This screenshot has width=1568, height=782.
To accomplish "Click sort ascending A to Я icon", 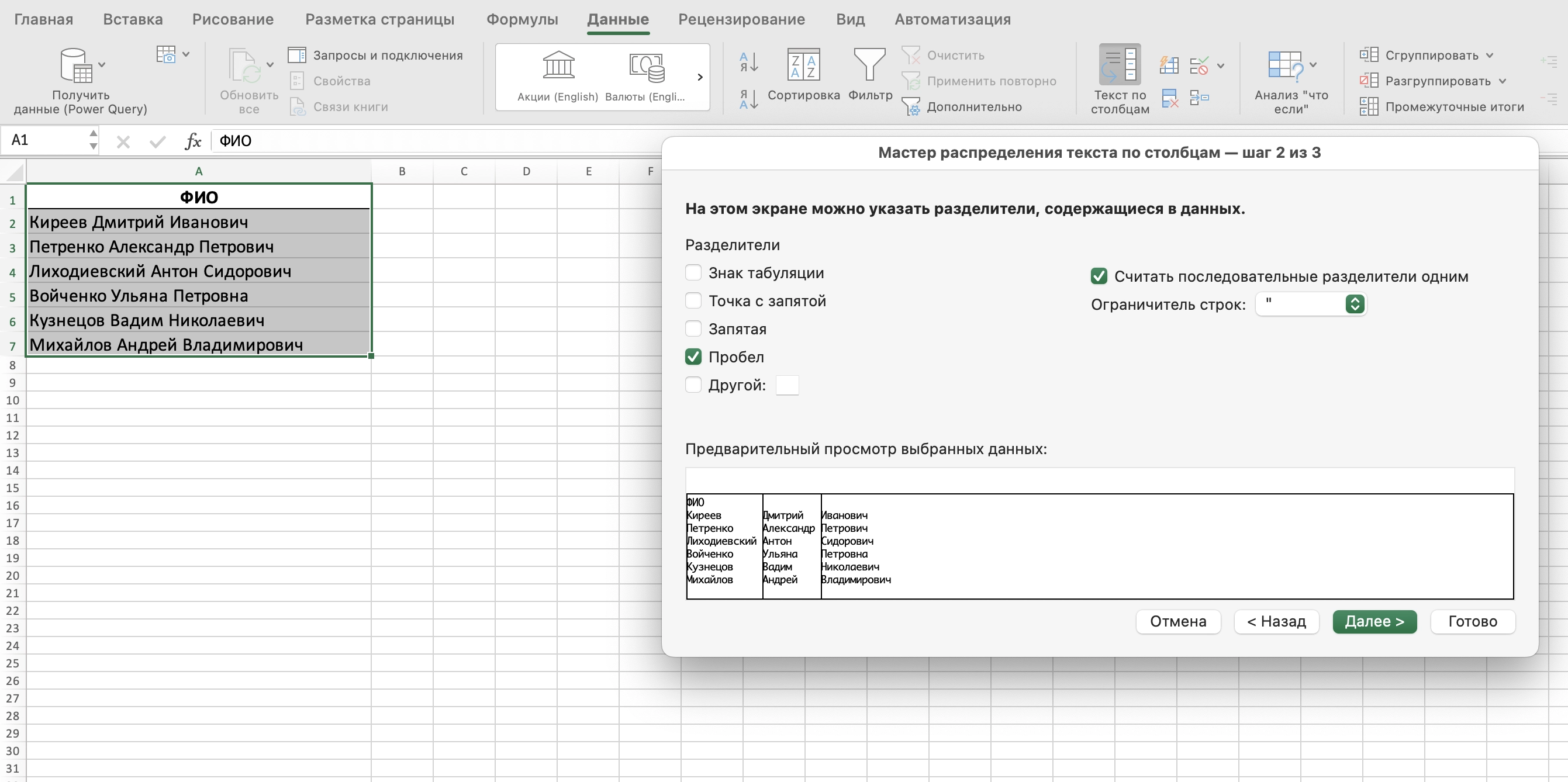I will click(748, 61).
